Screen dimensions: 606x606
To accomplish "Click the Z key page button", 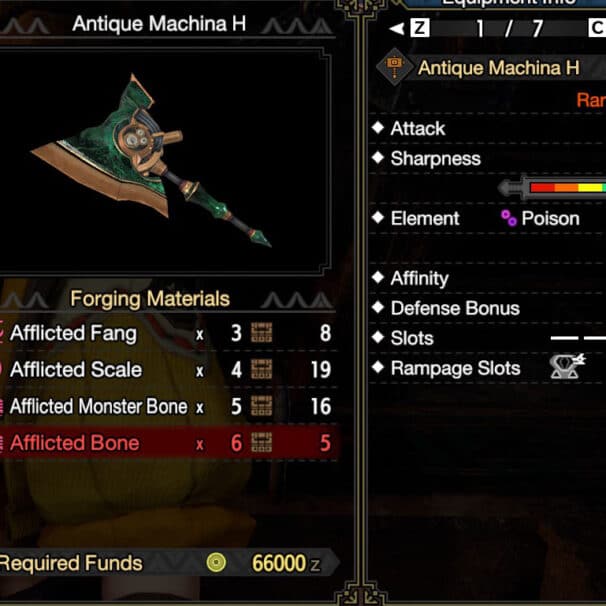I will 420,28.
